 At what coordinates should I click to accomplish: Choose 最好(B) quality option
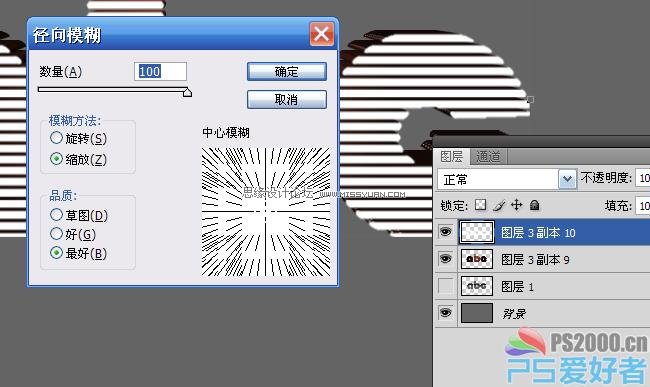[56, 253]
